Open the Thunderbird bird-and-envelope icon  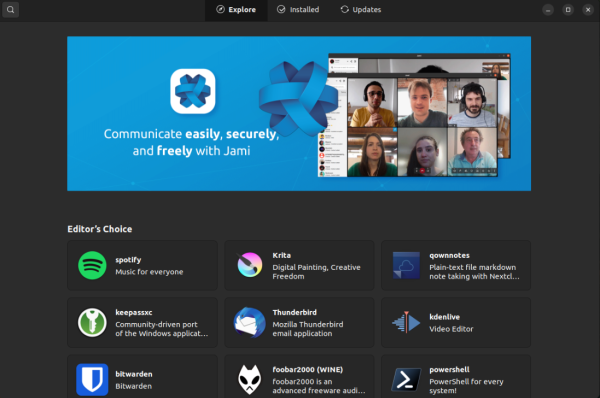click(249, 322)
